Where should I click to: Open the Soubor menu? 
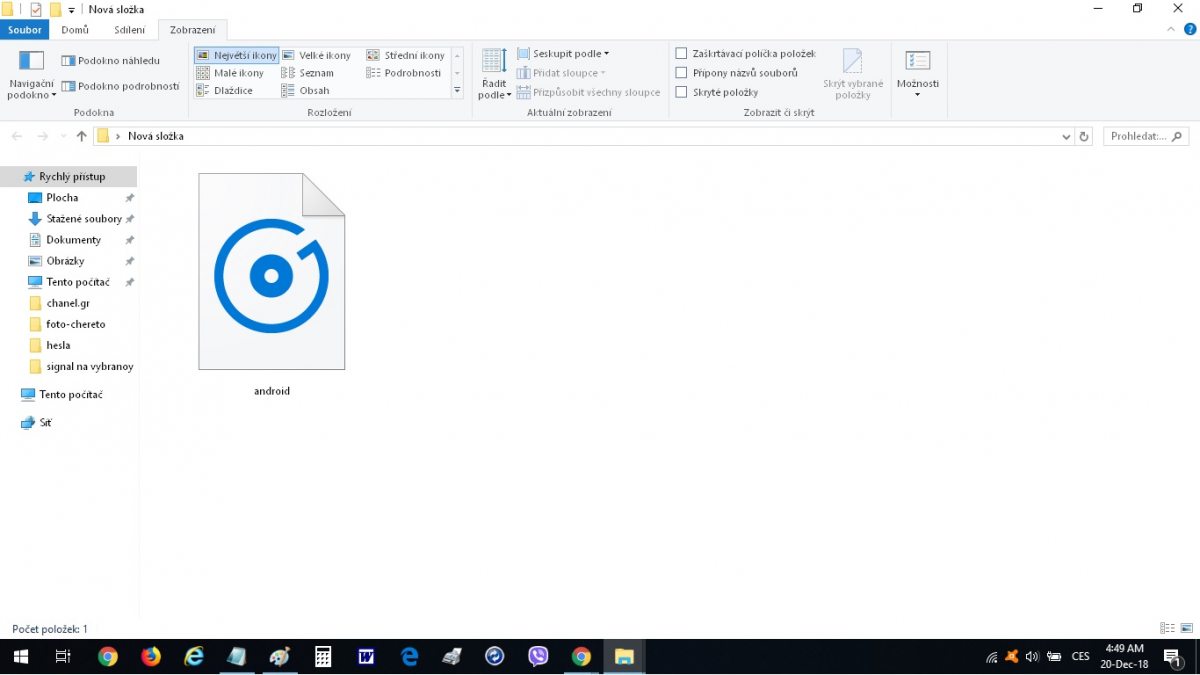(25, 30)
